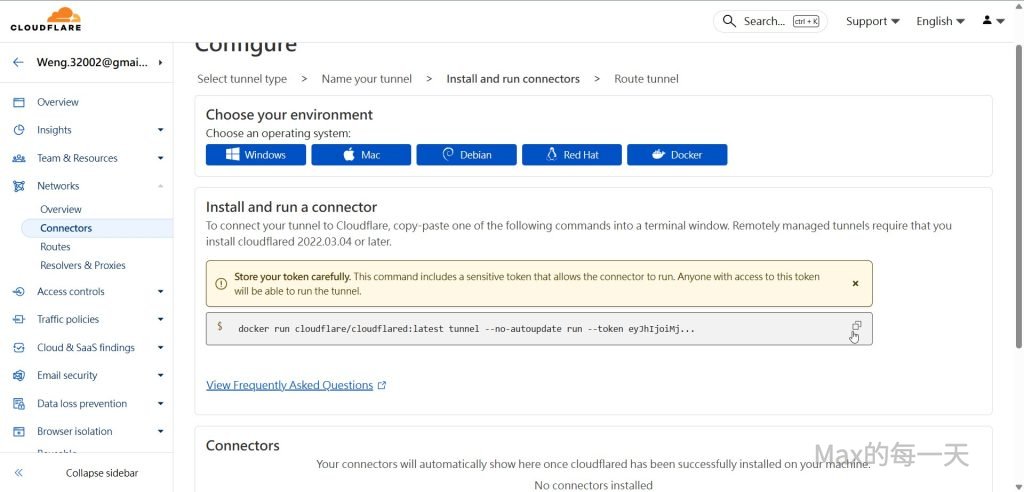
Task: Dismiss the token warning banner
Action: [855, 284]
